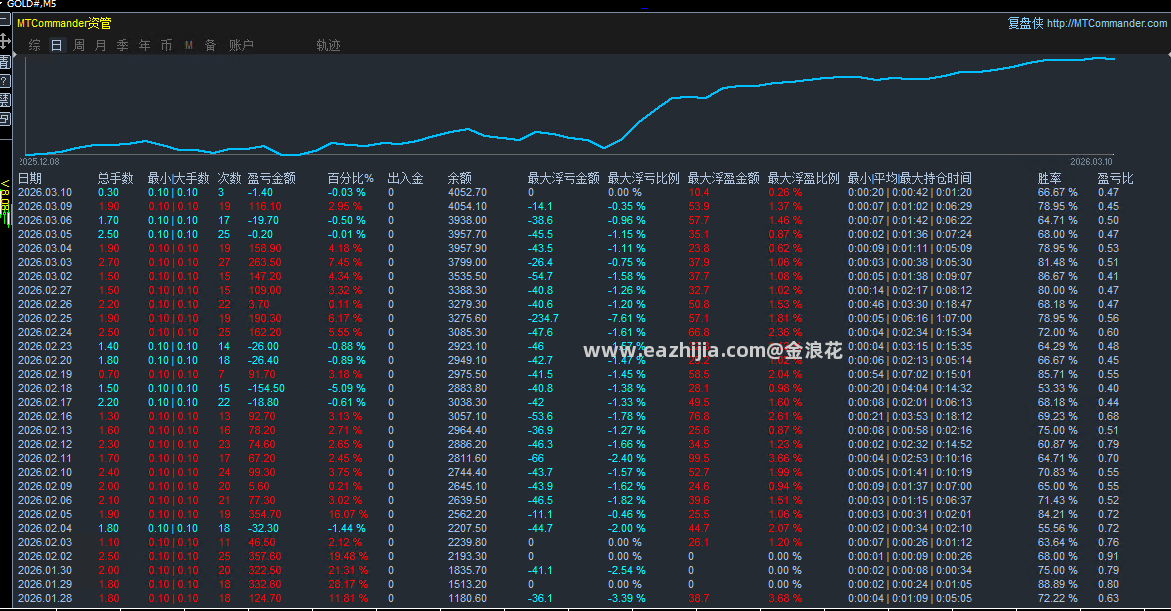
Task: Click the 盈亏比 column header
Action: click(1115, 178)
